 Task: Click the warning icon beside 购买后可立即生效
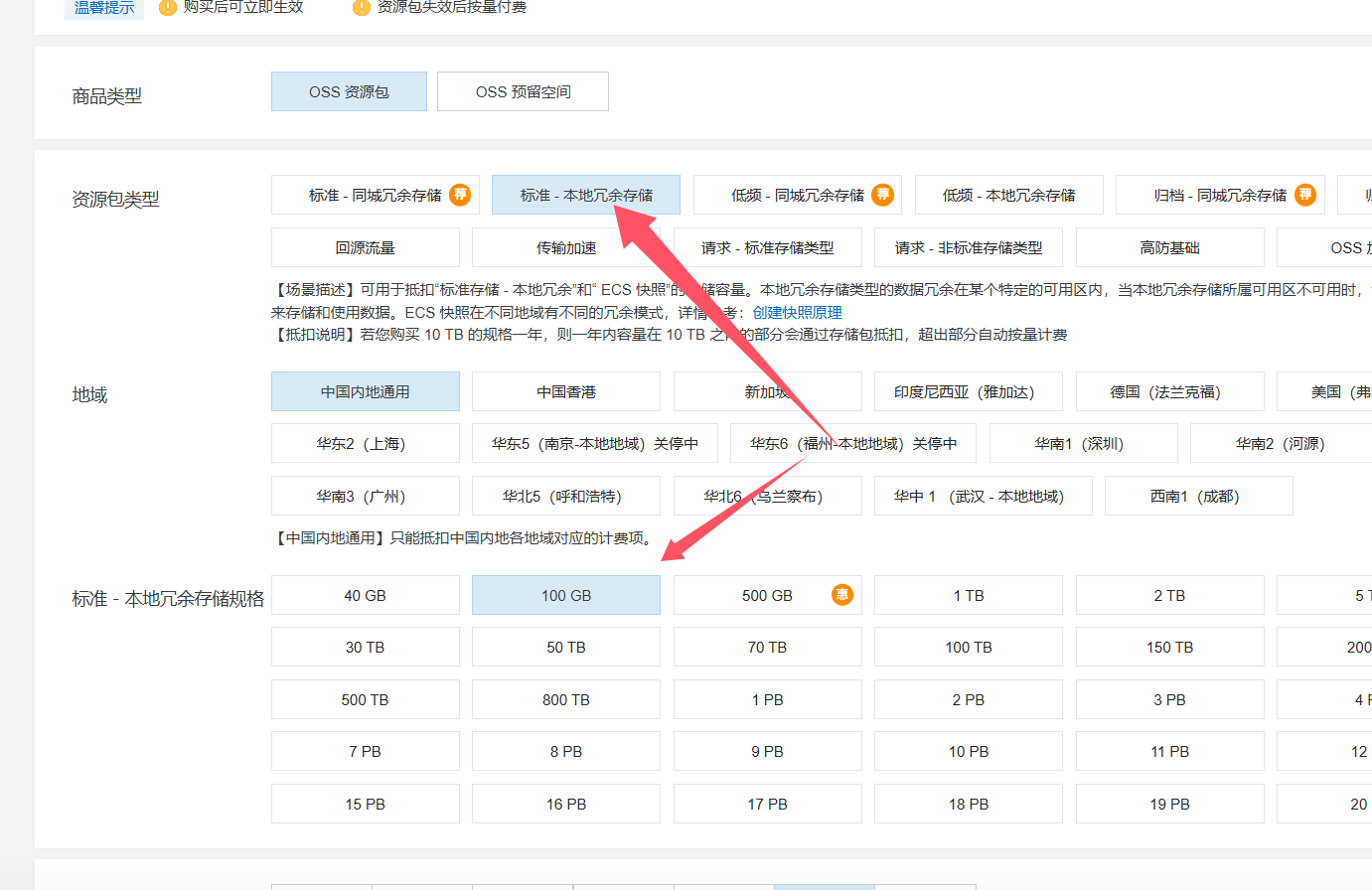coord(168,7)
